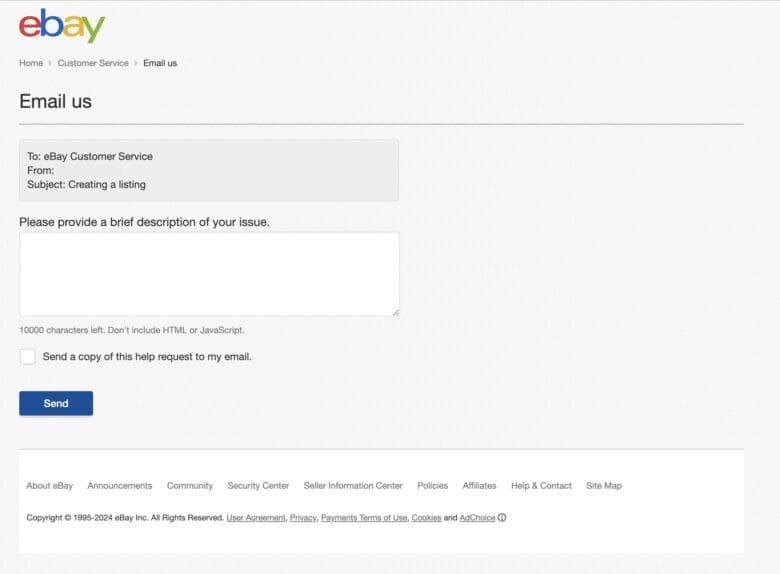This screenshot has width=780, height=574.
Task: Open About eBay footer link
Action: point(50,486)
